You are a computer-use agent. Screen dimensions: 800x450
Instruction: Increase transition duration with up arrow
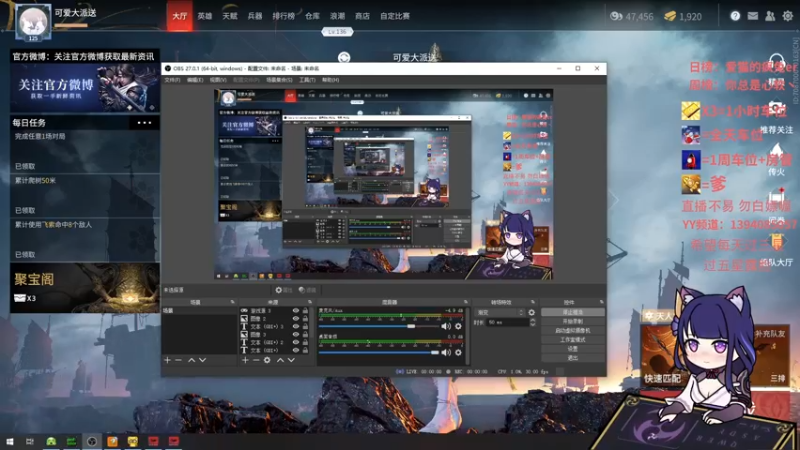533,320
